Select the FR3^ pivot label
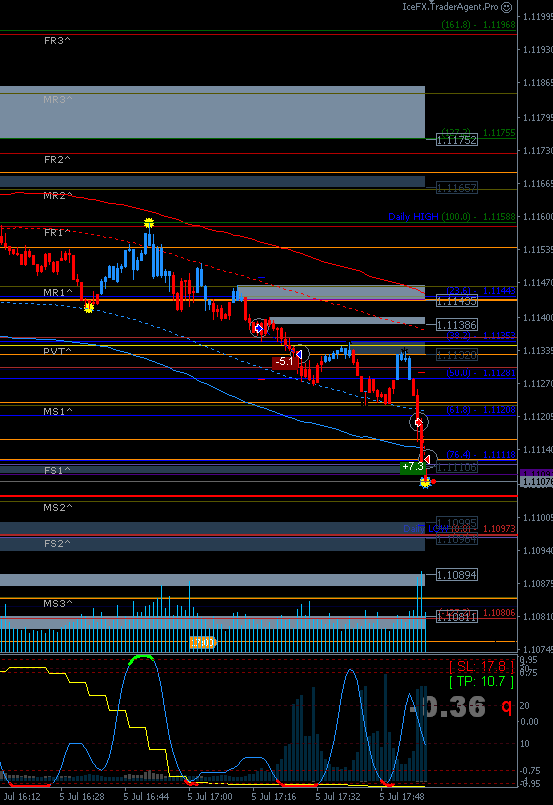553x805 pixels. point(57,41)
